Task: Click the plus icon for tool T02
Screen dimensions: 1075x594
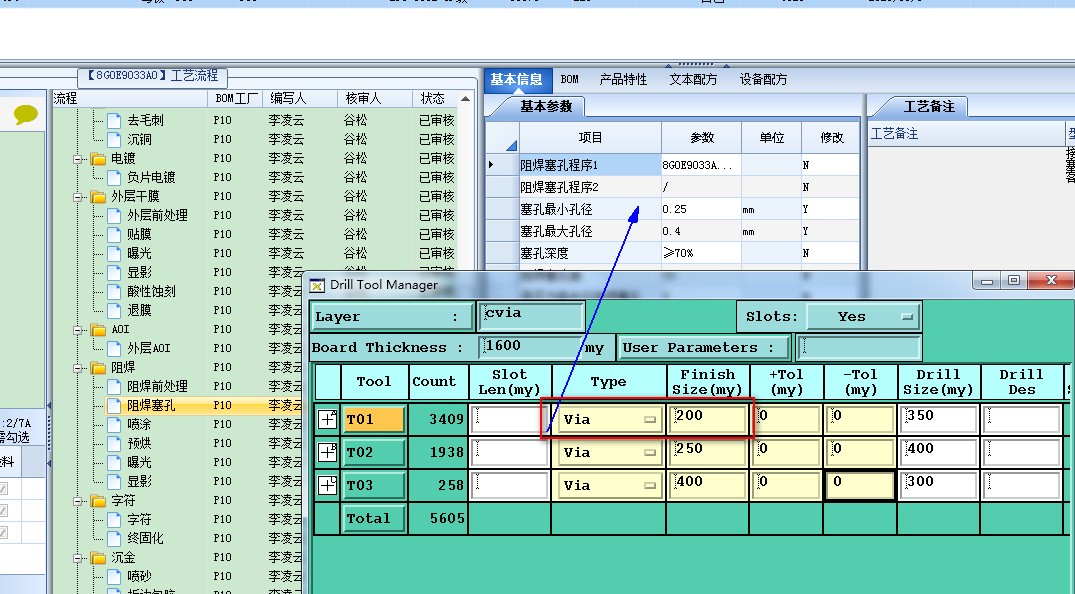Action: (x=328, y=452)
